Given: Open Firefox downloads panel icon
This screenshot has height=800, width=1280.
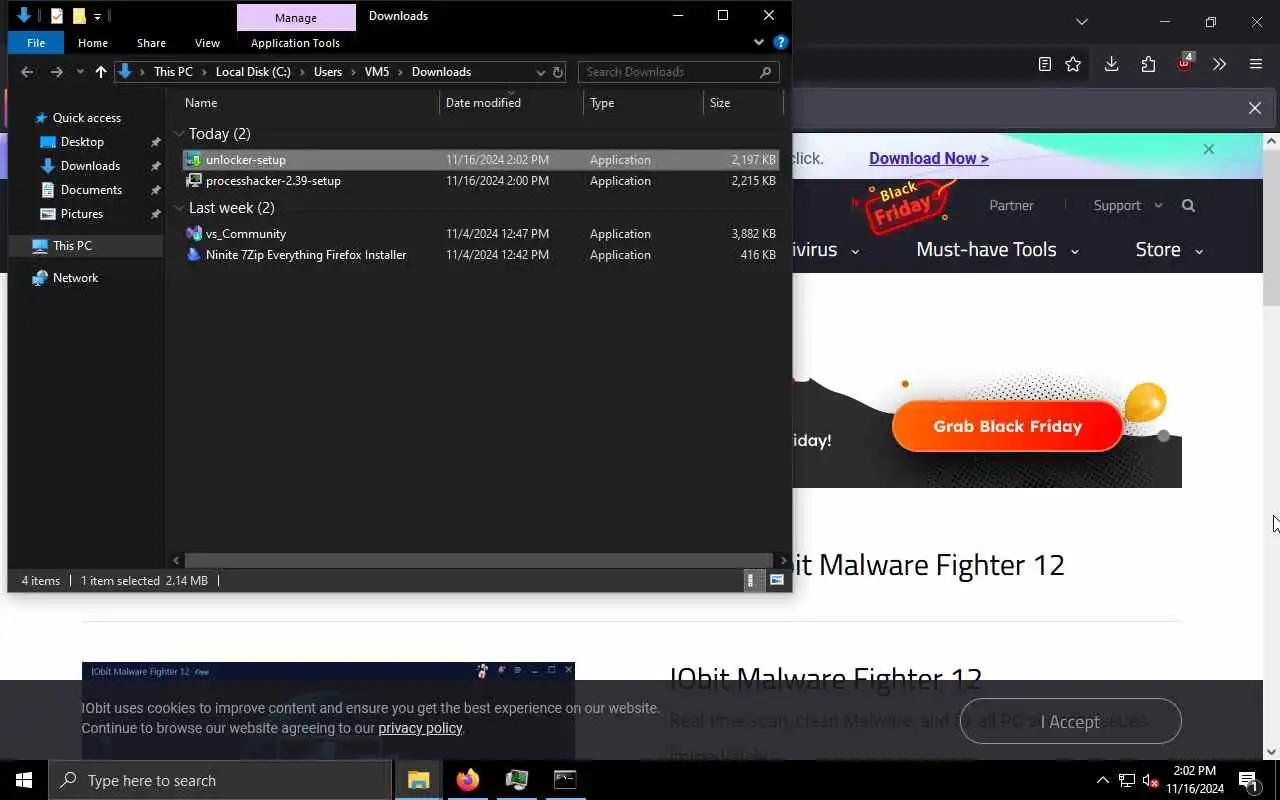Looking at the screenshot, I should pyautogui.click(x=1111, y=64).
